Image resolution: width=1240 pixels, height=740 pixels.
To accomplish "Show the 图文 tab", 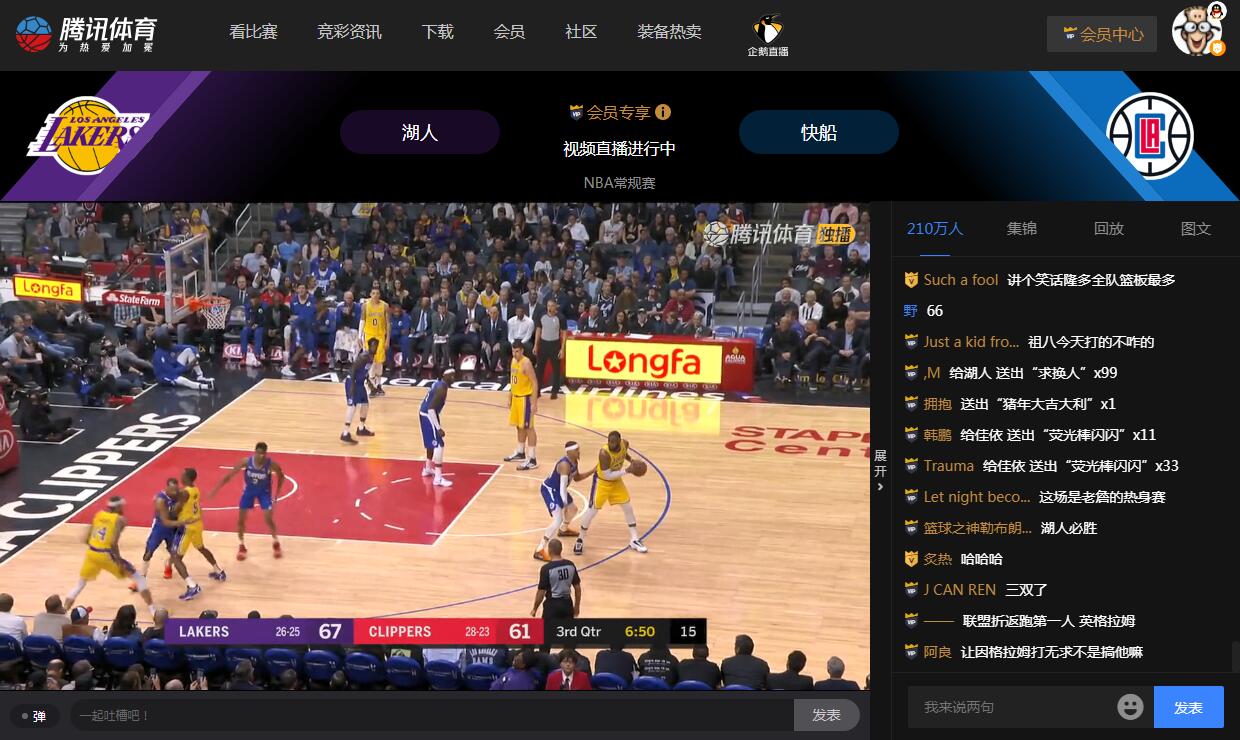I will 1196,229.
